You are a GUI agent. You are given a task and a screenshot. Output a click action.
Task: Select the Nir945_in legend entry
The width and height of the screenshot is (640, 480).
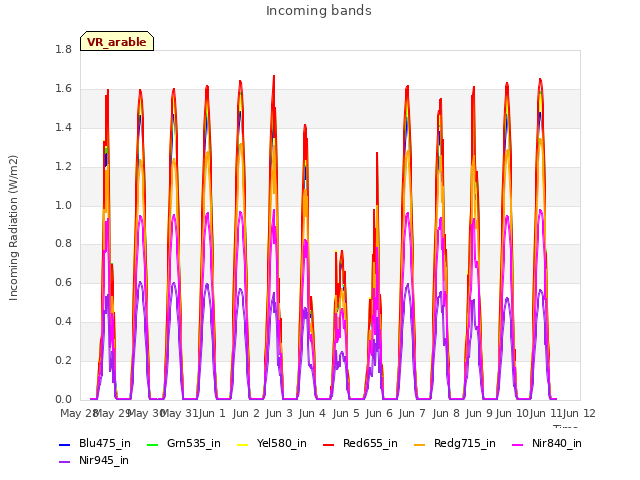[94, 461]
